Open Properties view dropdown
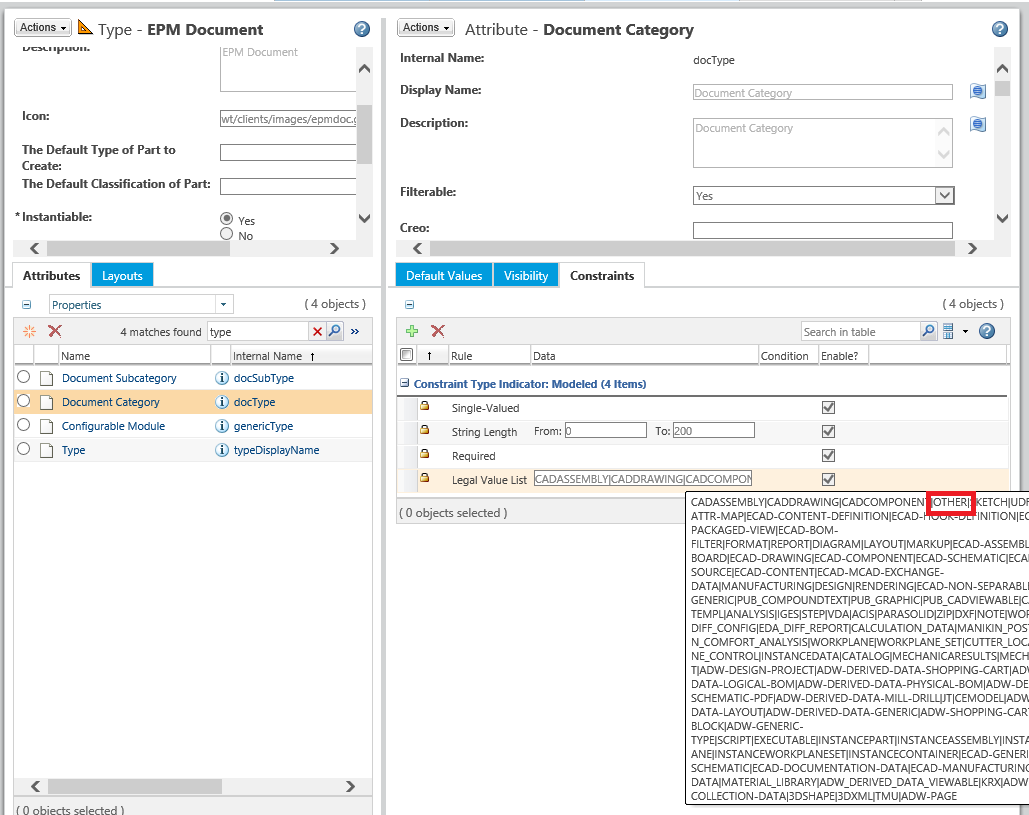The width and height of the screenshot is (1029, 815). click(x=223, y=304)
